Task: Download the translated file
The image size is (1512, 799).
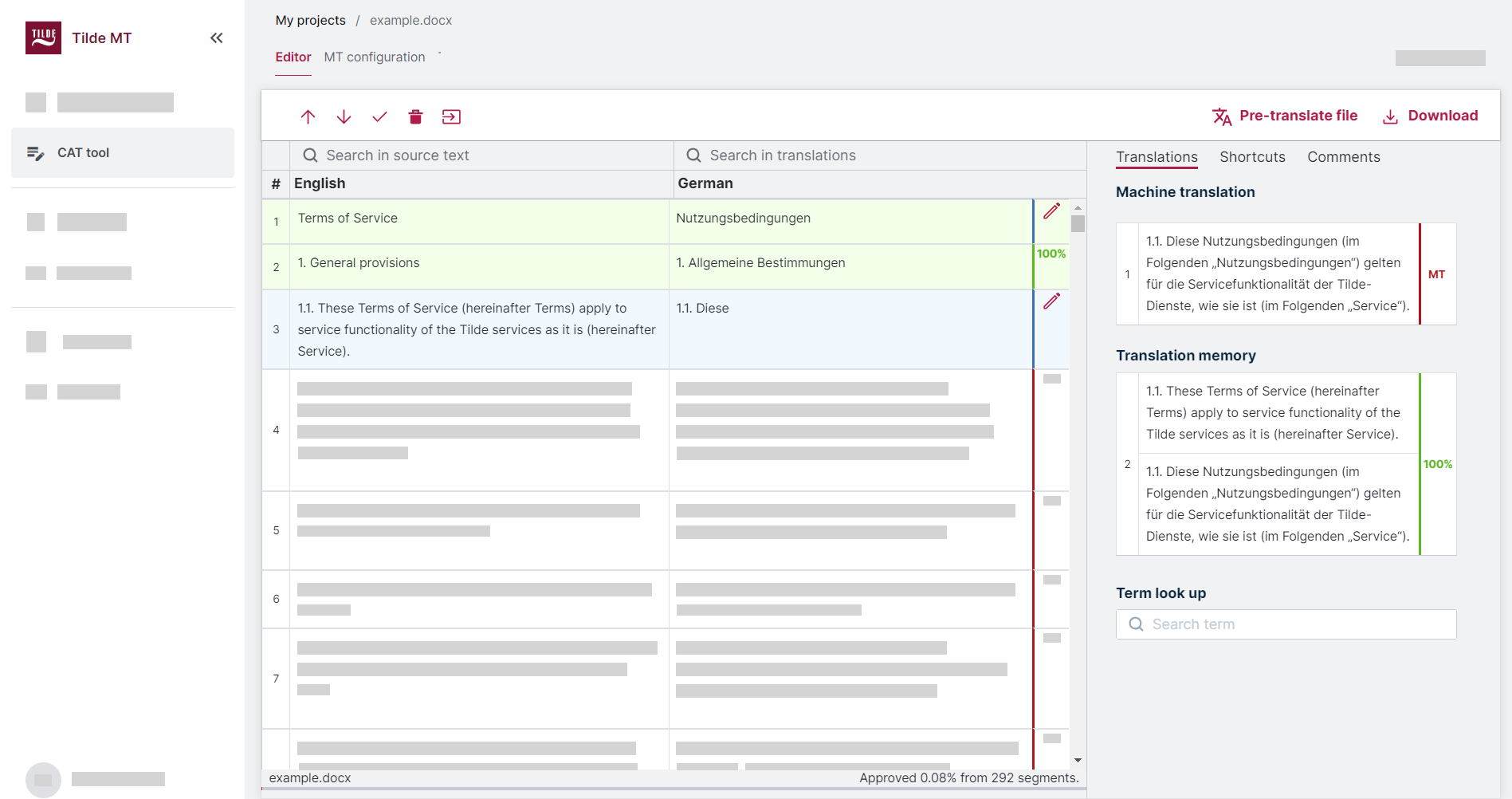Action: tap(1430, 116)
